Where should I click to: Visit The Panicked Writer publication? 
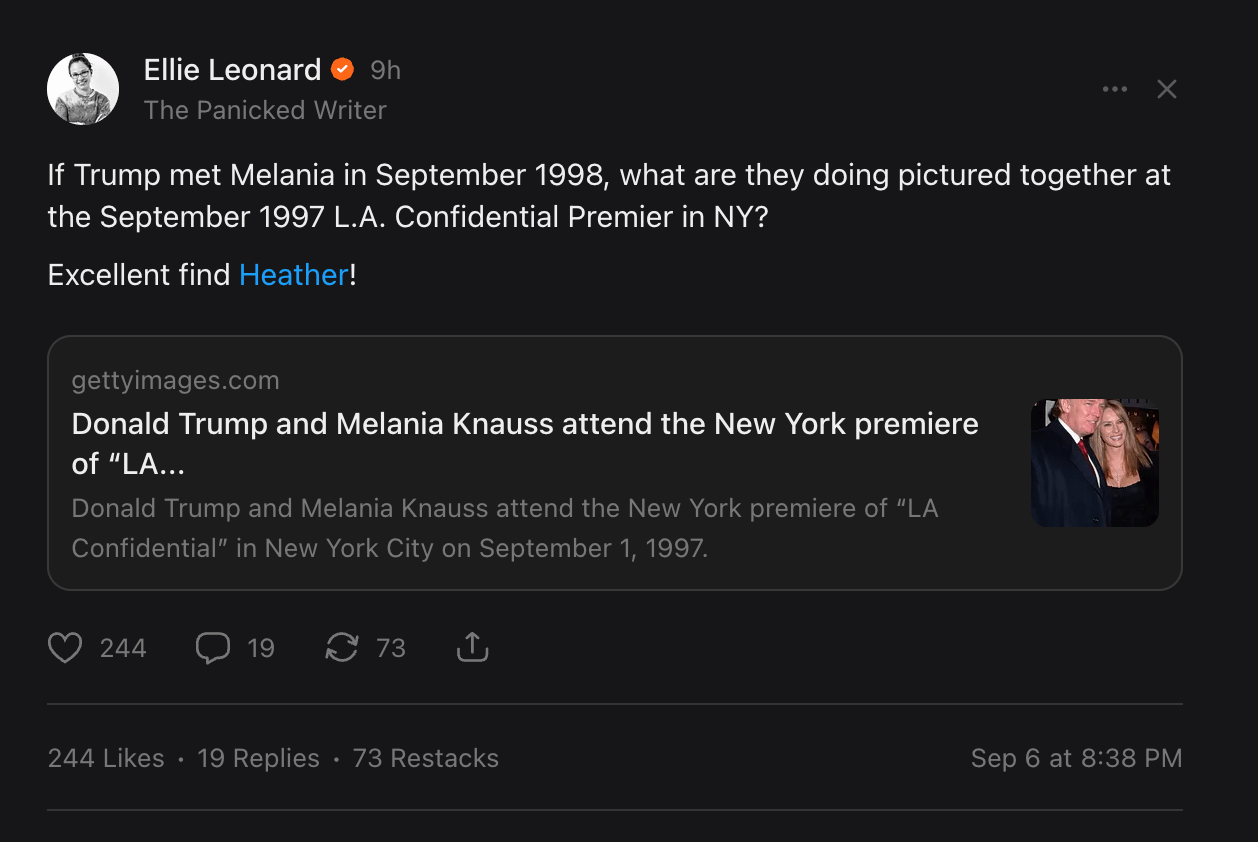tap(265, 110)
